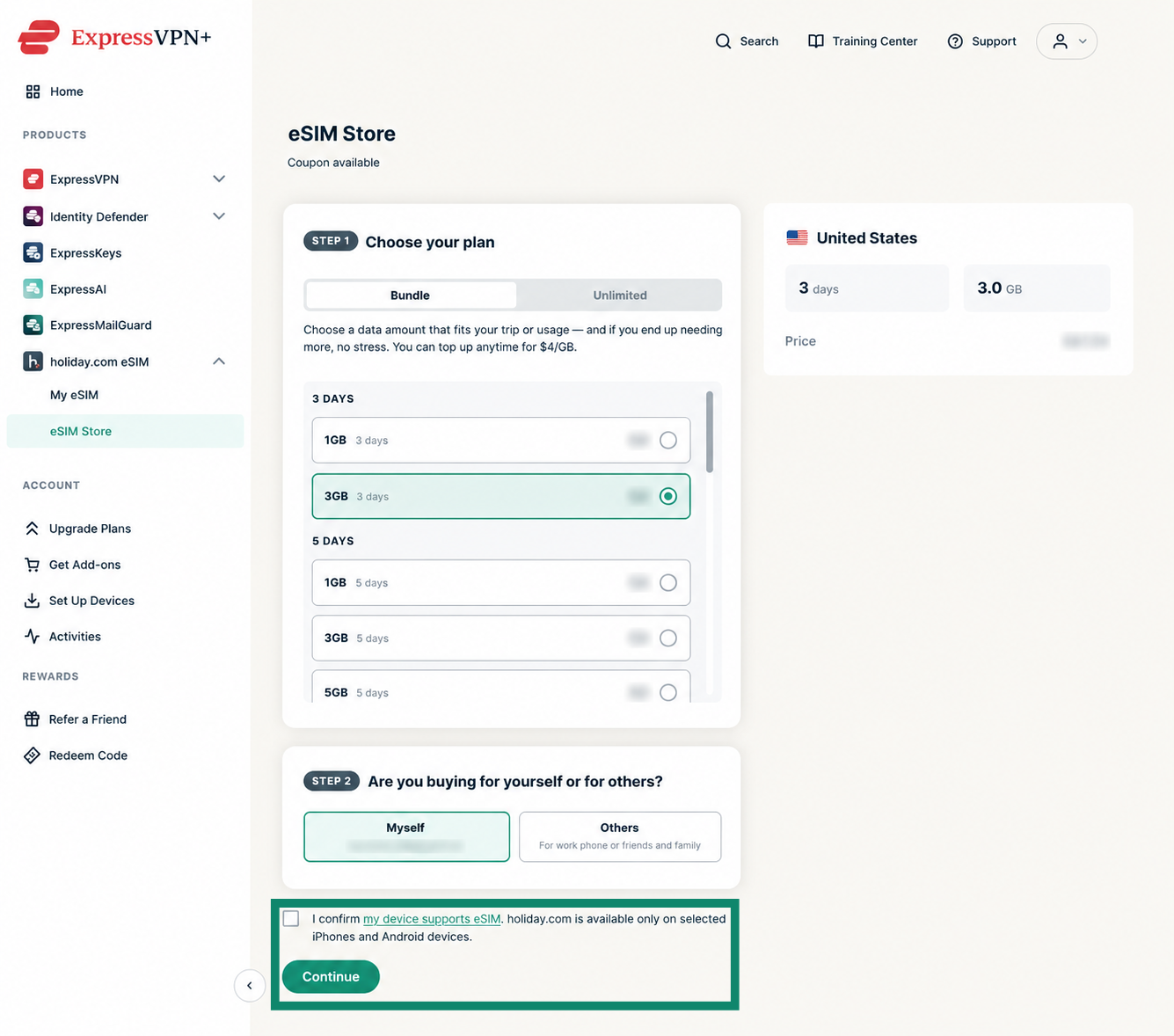Go to Upgrade Plans
Viewport: 1174px width, 1036px height.
(90, 529)
